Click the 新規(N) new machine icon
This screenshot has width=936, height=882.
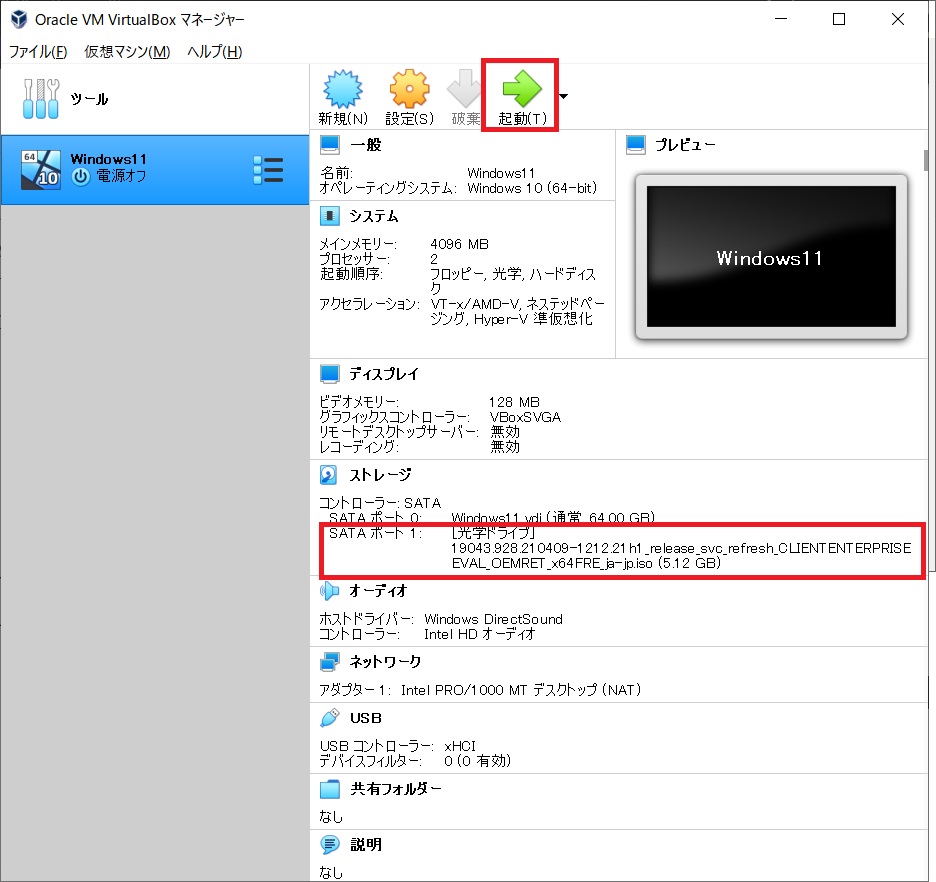(x=343, y=91)
